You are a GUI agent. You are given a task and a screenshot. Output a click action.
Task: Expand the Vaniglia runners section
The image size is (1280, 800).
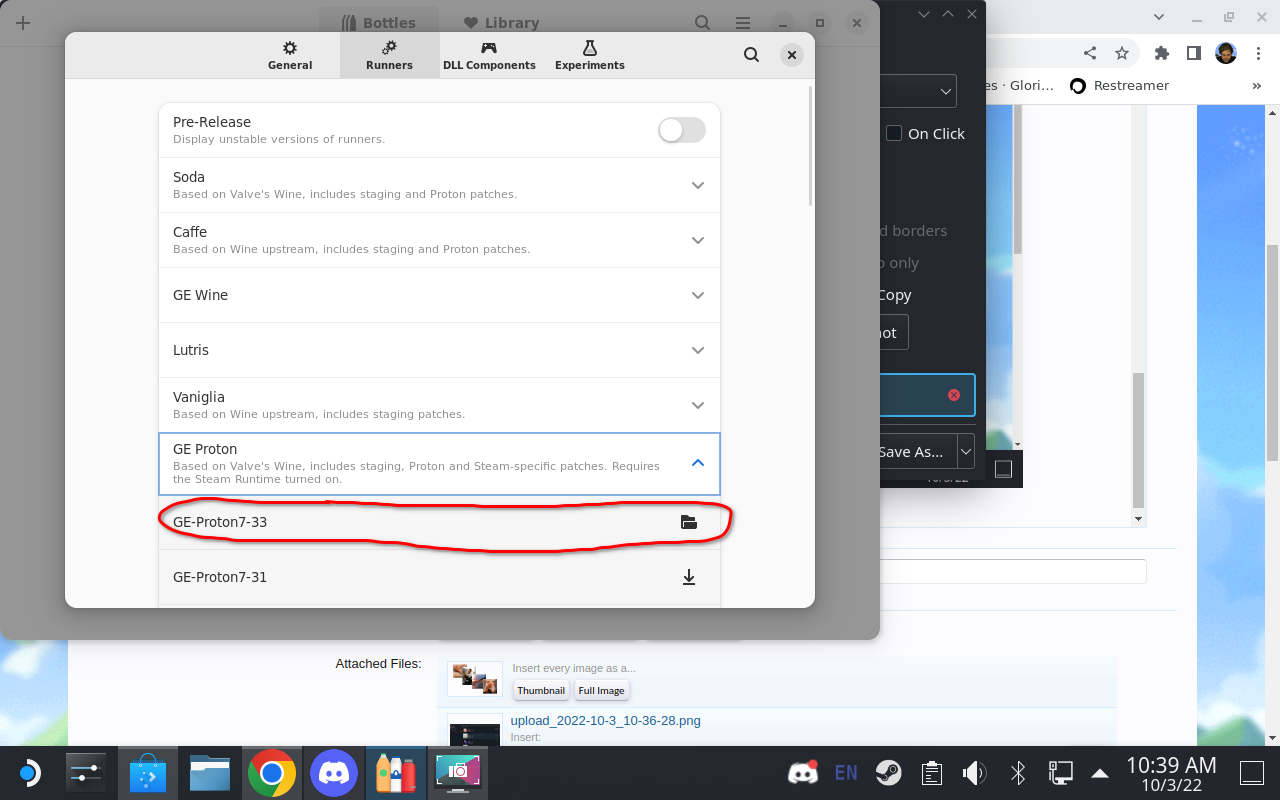698,405
